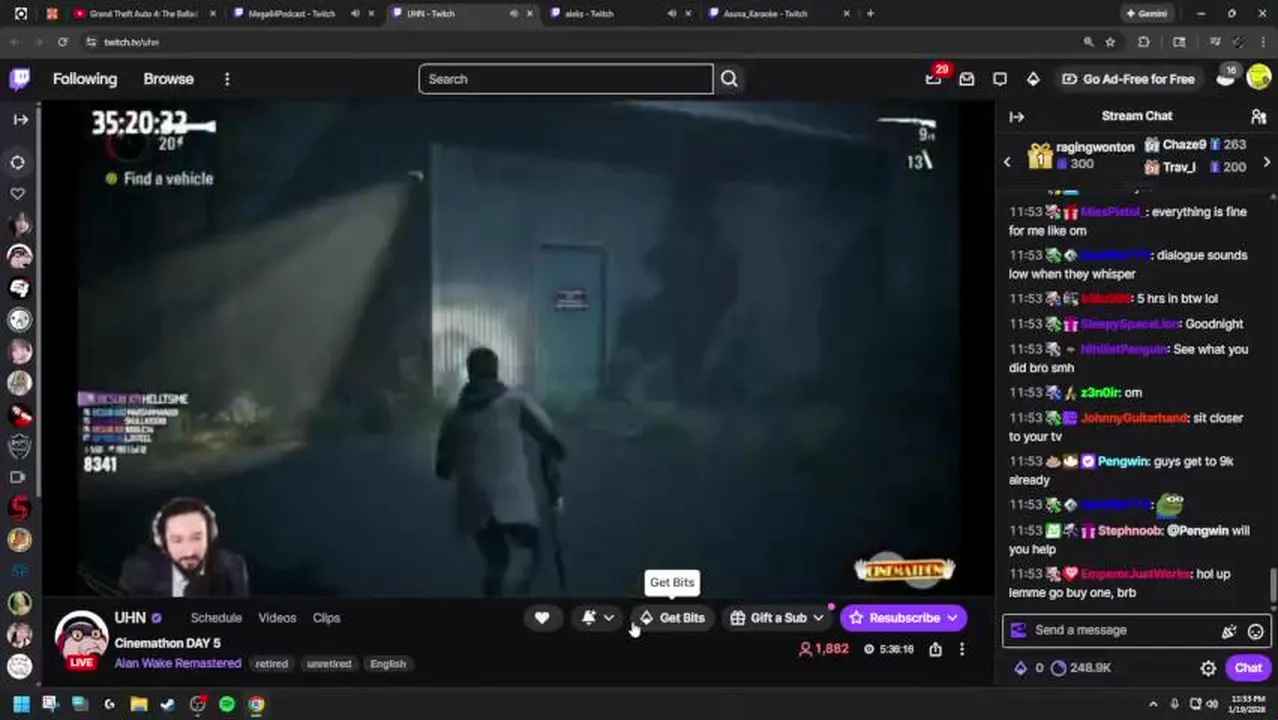This screenshot has height=720, width=1278.
Task: Open chat community users list
Action: click(1258, 117)
